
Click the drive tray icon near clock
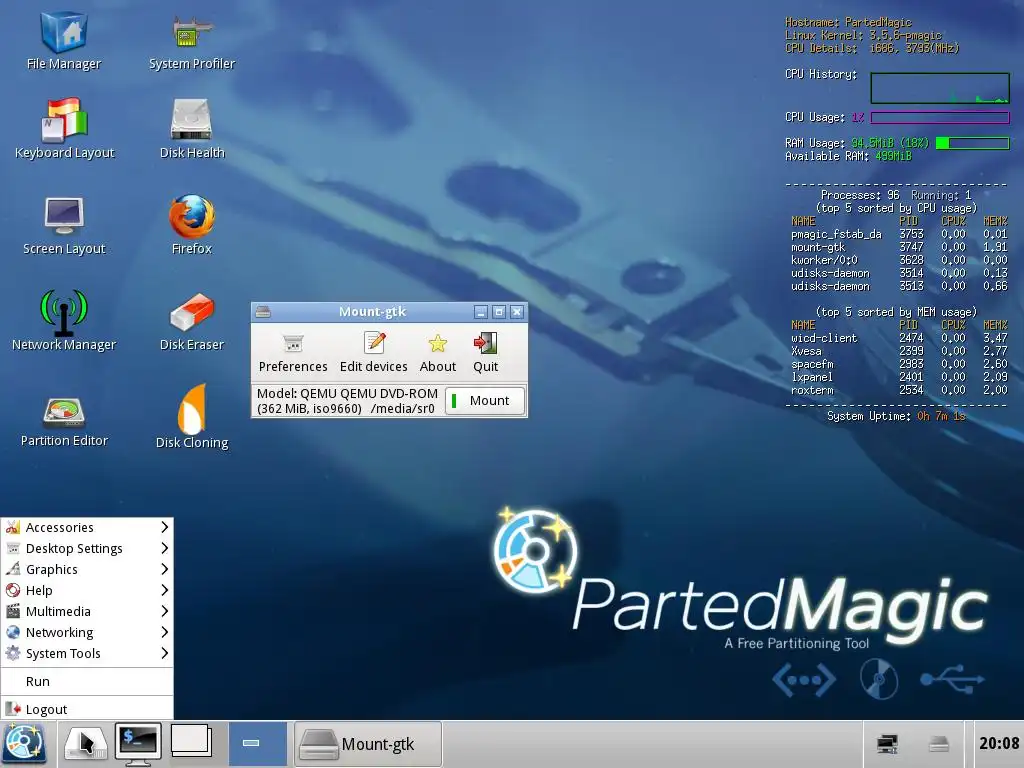[938, 744]
